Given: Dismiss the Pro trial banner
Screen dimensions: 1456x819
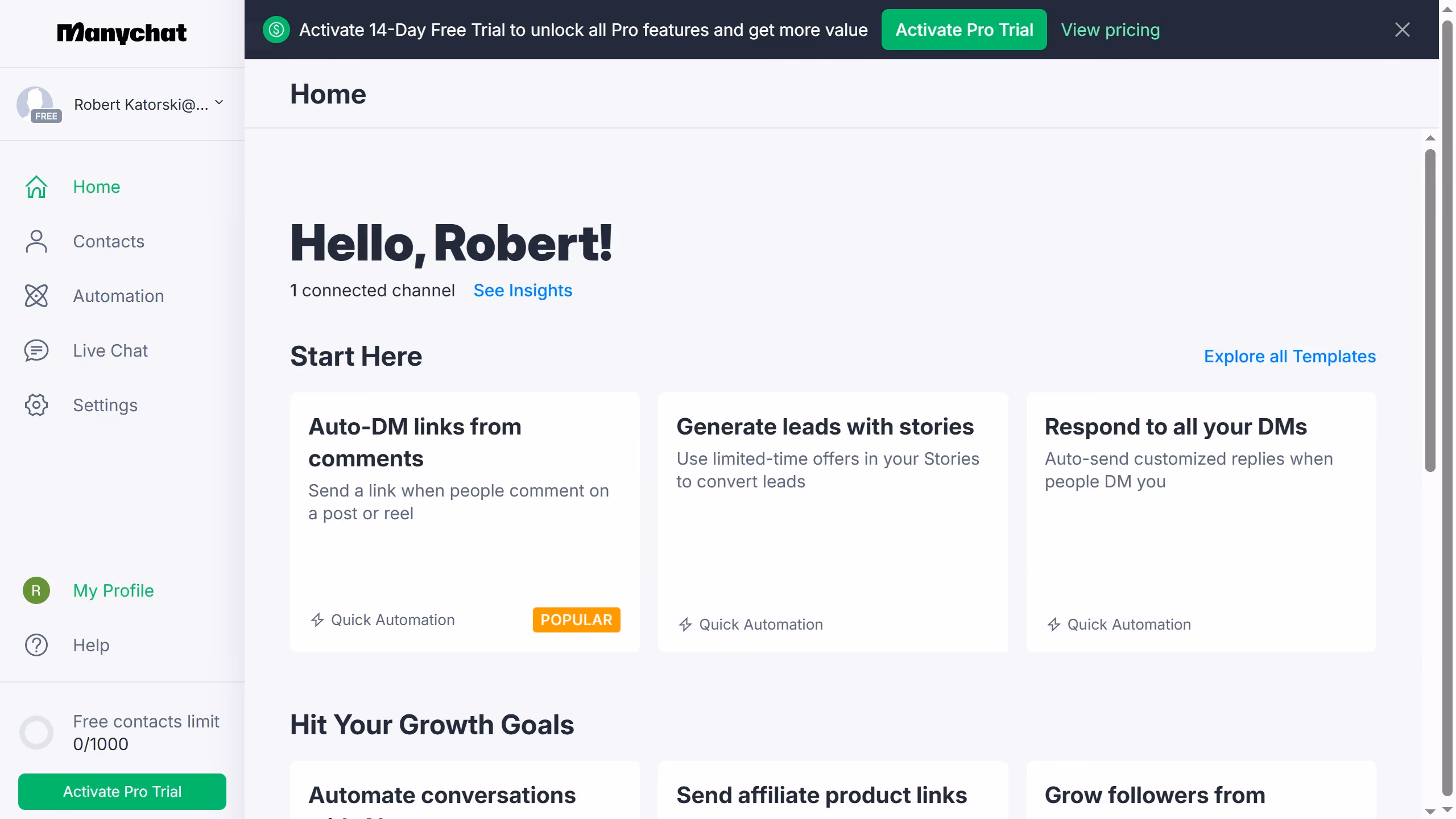Looking at the screenshot, I should (x=1403, y=30).
